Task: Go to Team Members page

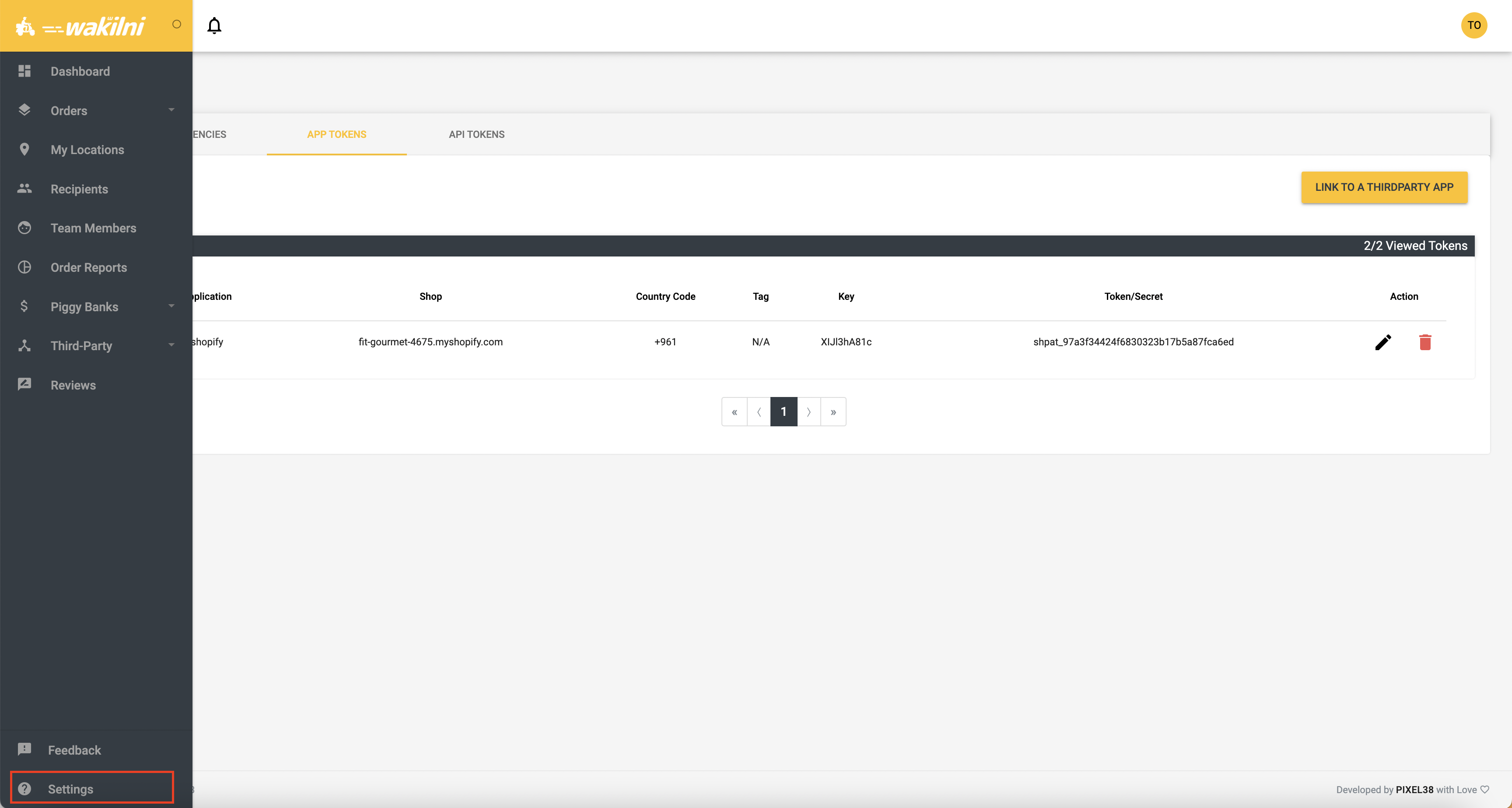Action: click(93, 228)
